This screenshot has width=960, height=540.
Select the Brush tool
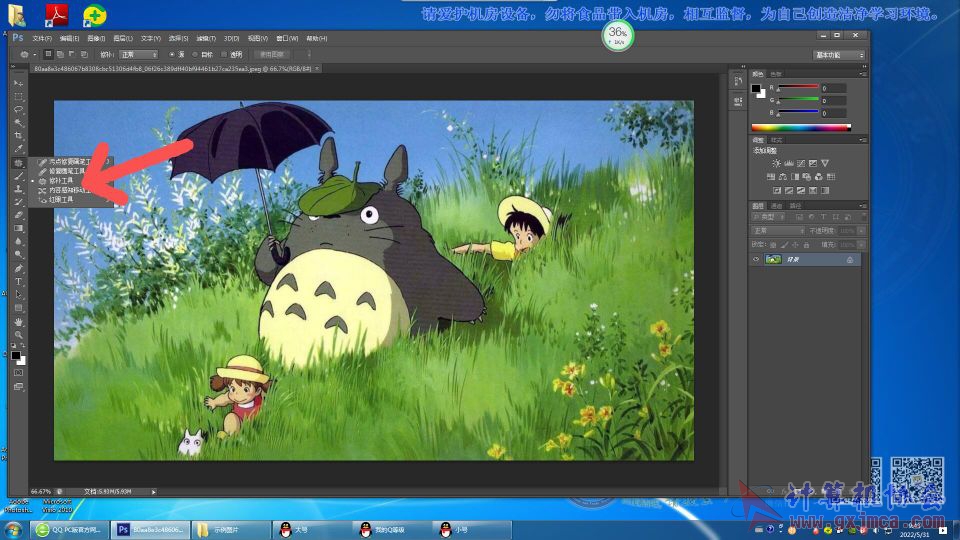(18, 176)
